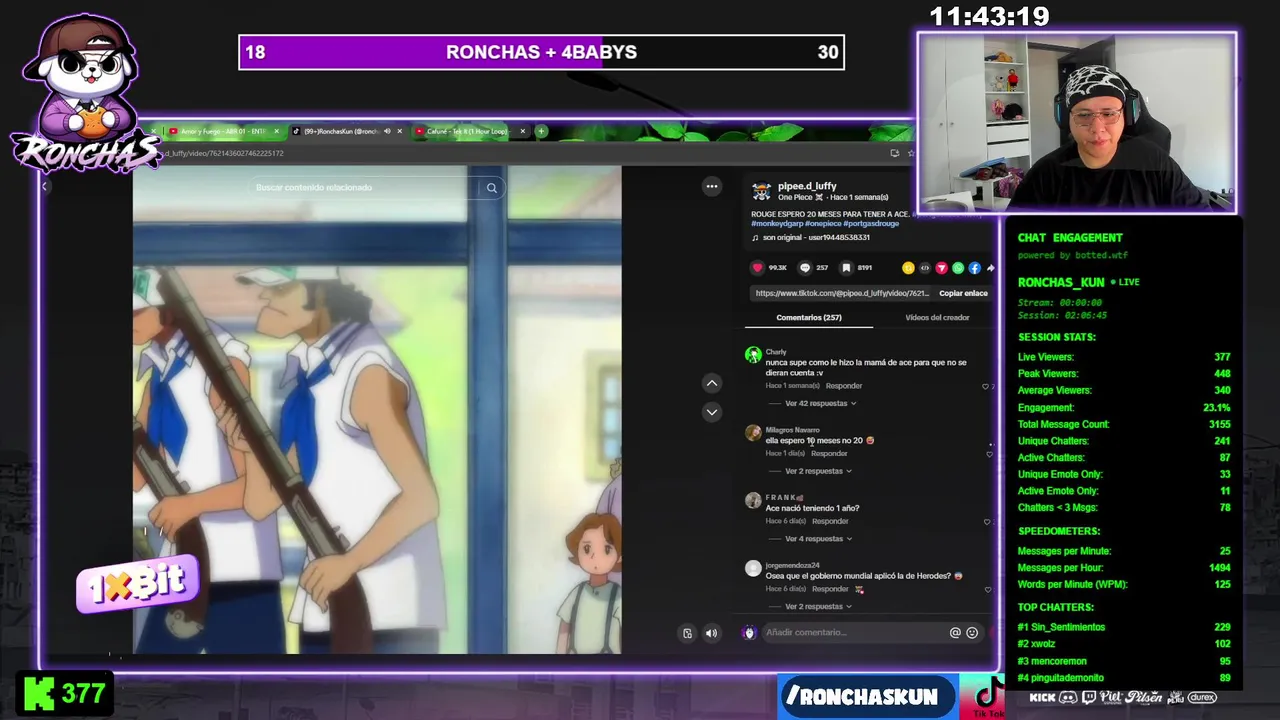Like Milagros Navarro's comment heart

coord(989,454)
